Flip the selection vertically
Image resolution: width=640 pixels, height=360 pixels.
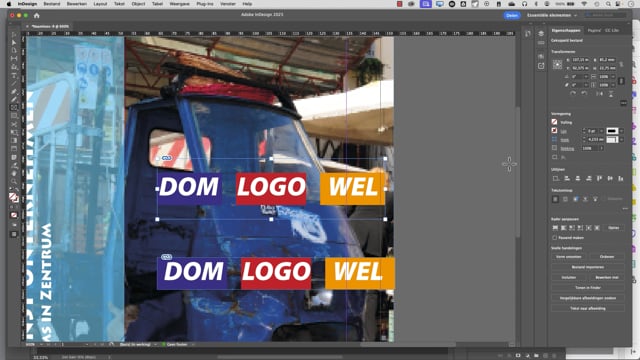[611, 93]
